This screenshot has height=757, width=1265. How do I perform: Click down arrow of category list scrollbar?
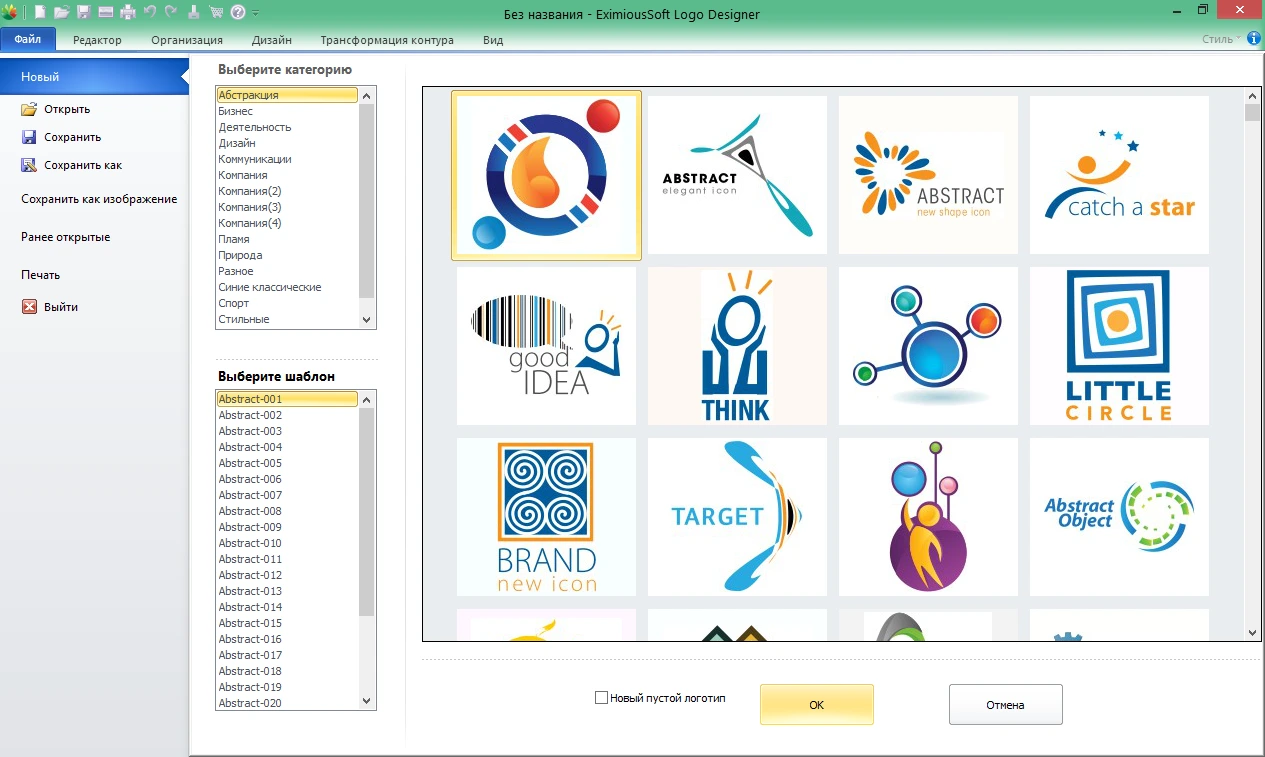click(x=366, y=320)
